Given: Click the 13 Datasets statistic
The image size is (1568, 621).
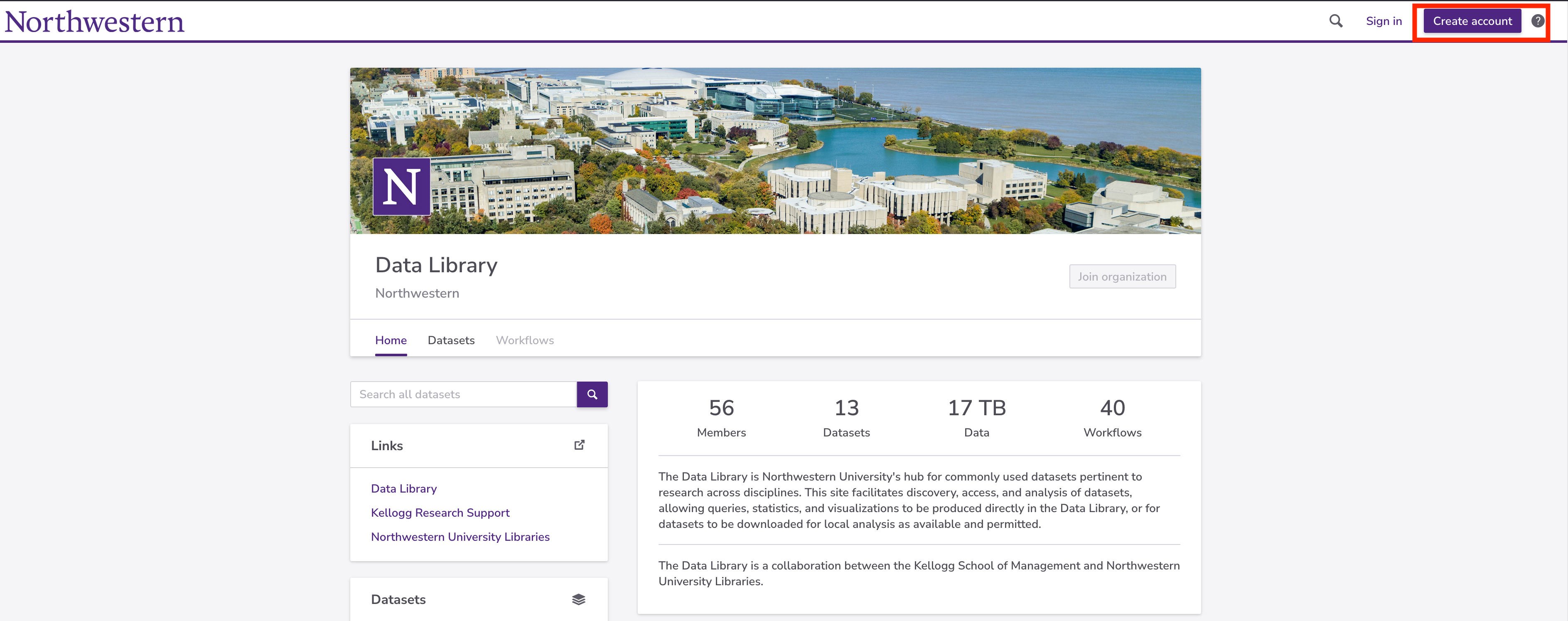Looking at the screenshot, I should (x=846, y=418).
